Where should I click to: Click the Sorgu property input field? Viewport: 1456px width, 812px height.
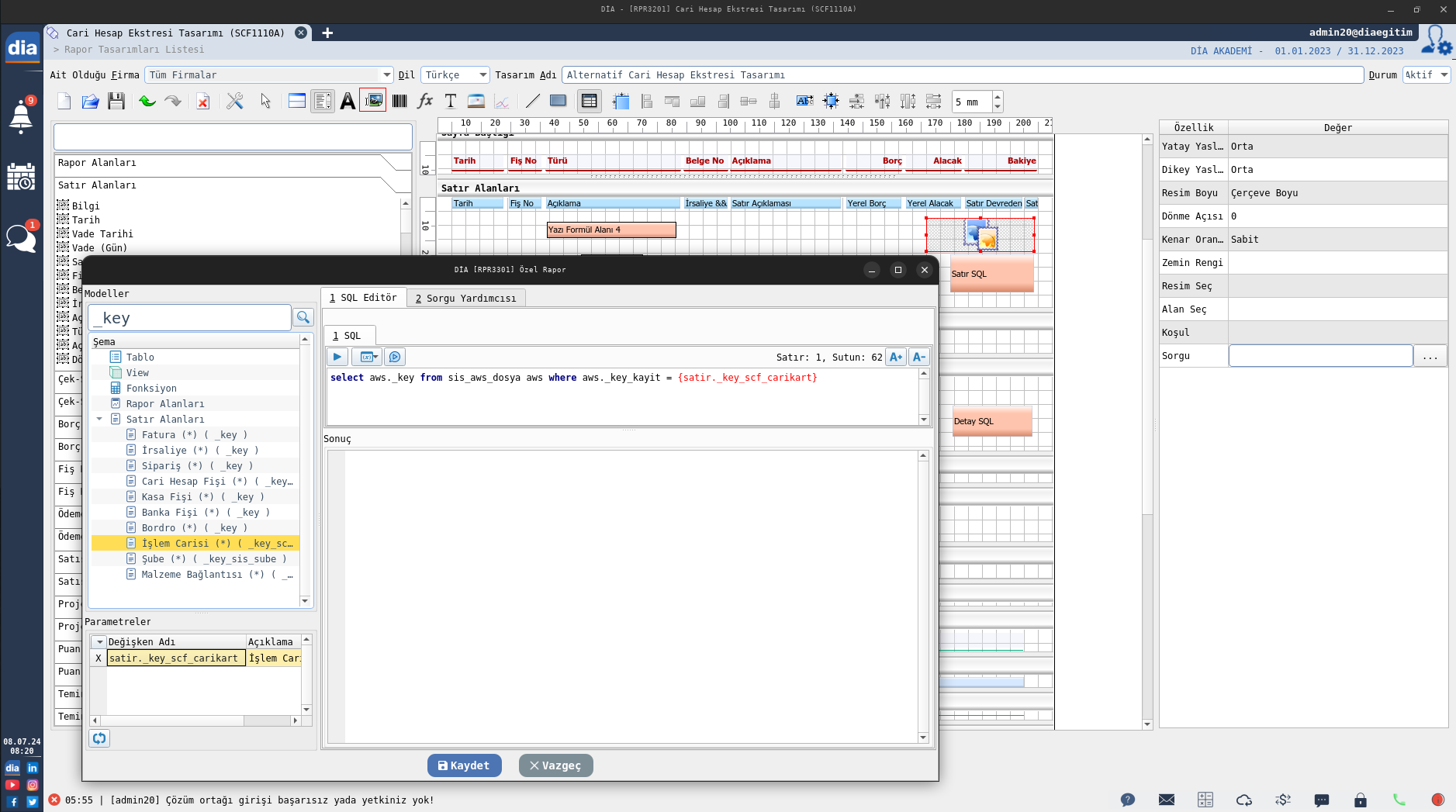[x=1320, y=356]
